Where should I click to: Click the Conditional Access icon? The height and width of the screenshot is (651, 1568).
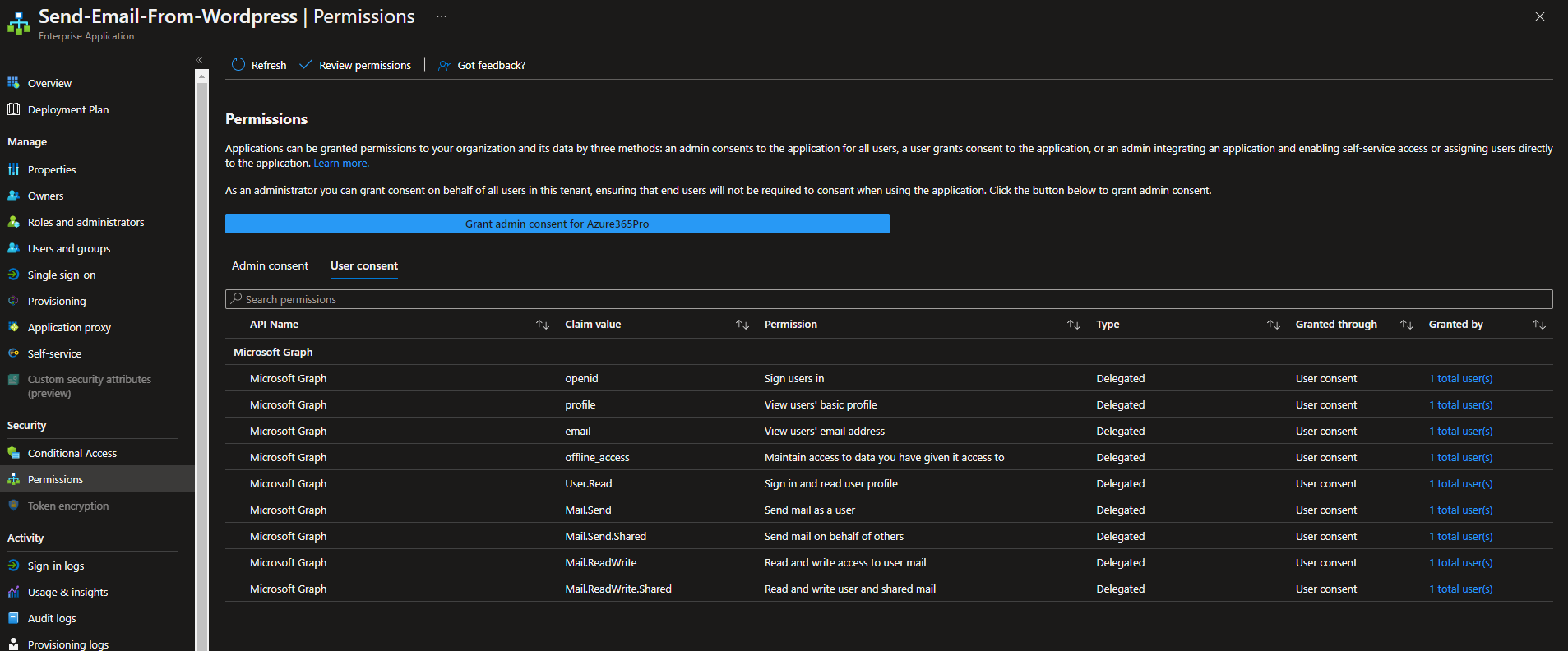(x=13, y=453)
